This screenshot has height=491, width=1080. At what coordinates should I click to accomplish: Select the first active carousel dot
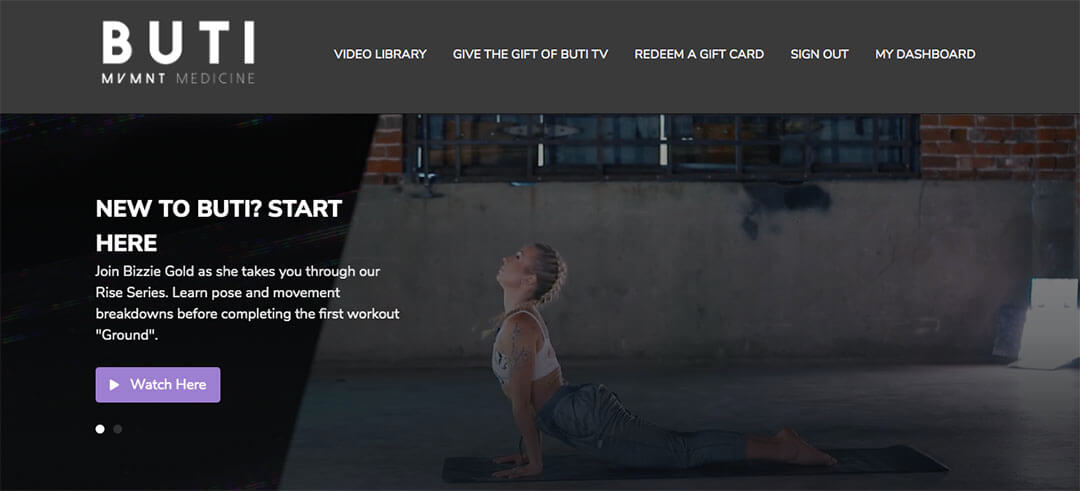coord(100,429)
